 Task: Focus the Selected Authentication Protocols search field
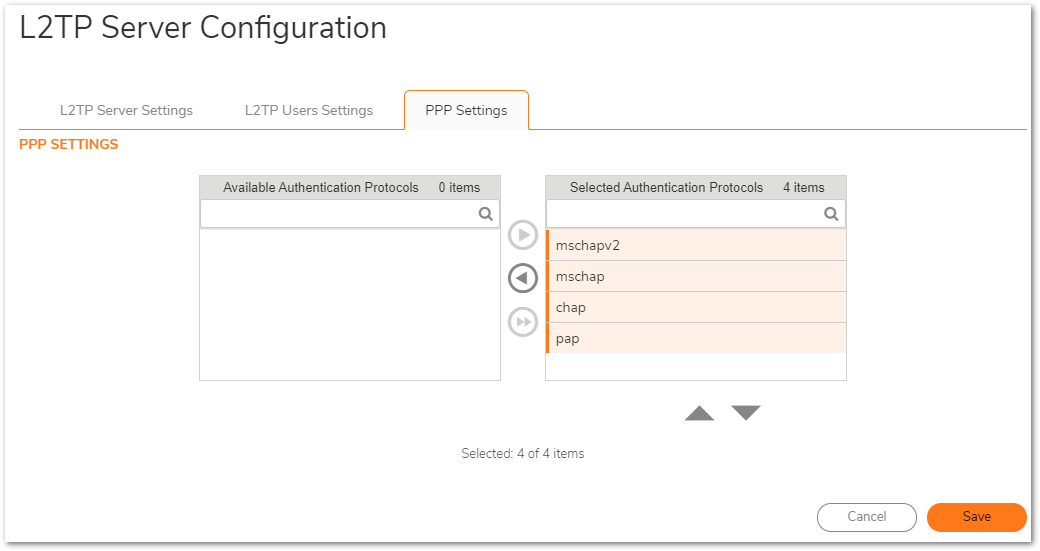click(x=683, y=214)
